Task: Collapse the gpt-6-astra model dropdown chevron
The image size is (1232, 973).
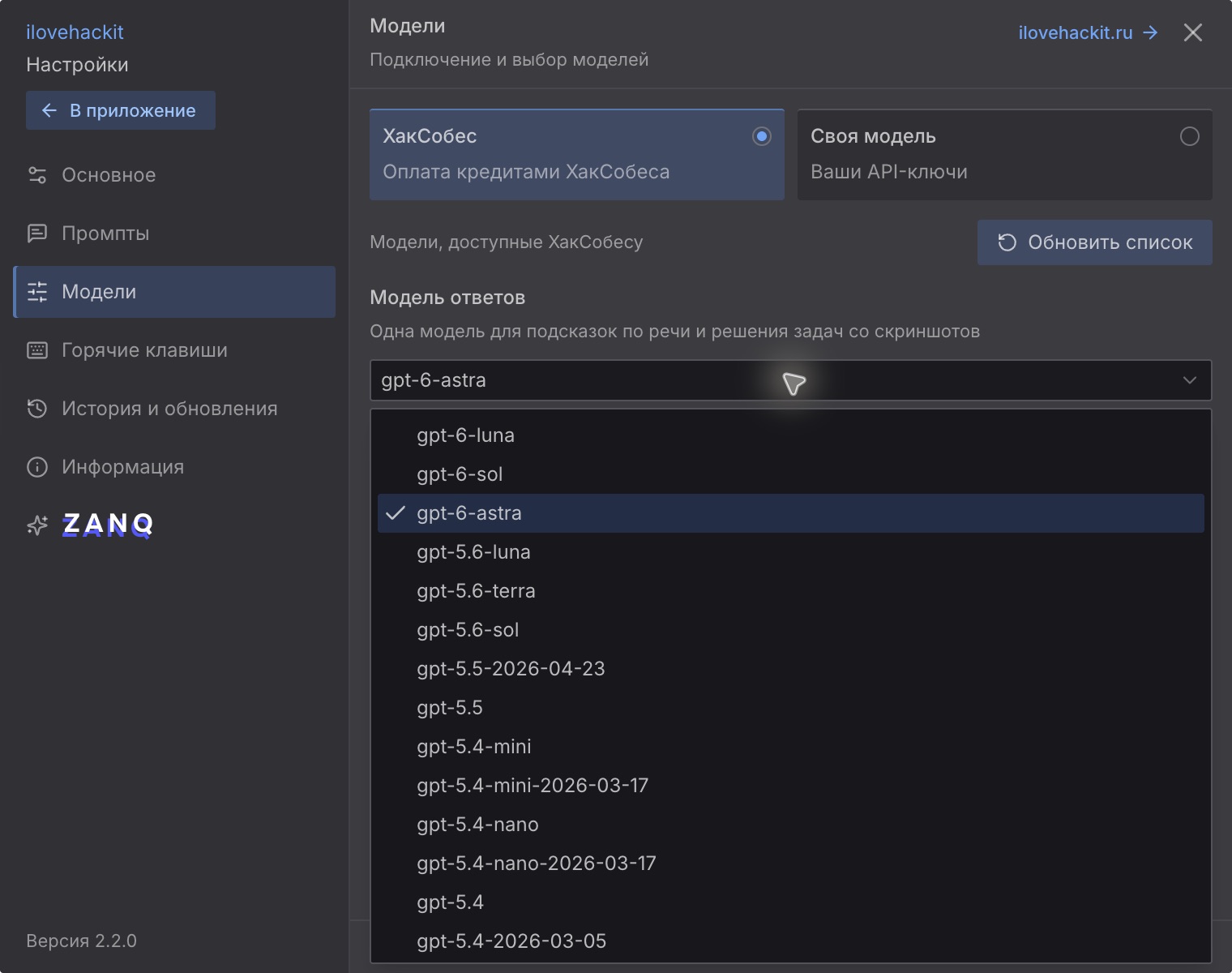Action: click(1189, 380)
